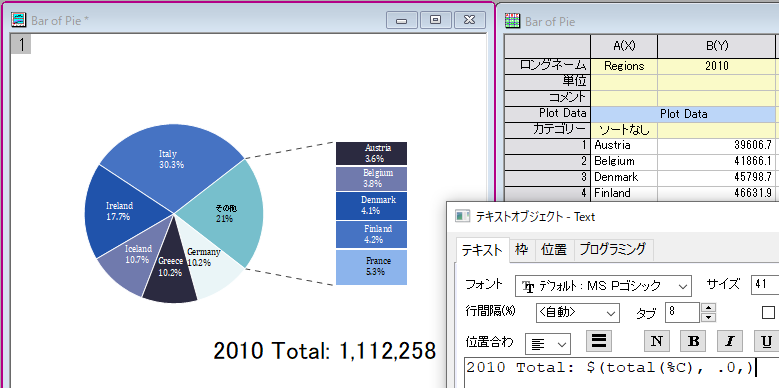This screenshot has width=779, height=388.
Task: Click the value 41866.1 cell
Action: click(x=716, y=161)
